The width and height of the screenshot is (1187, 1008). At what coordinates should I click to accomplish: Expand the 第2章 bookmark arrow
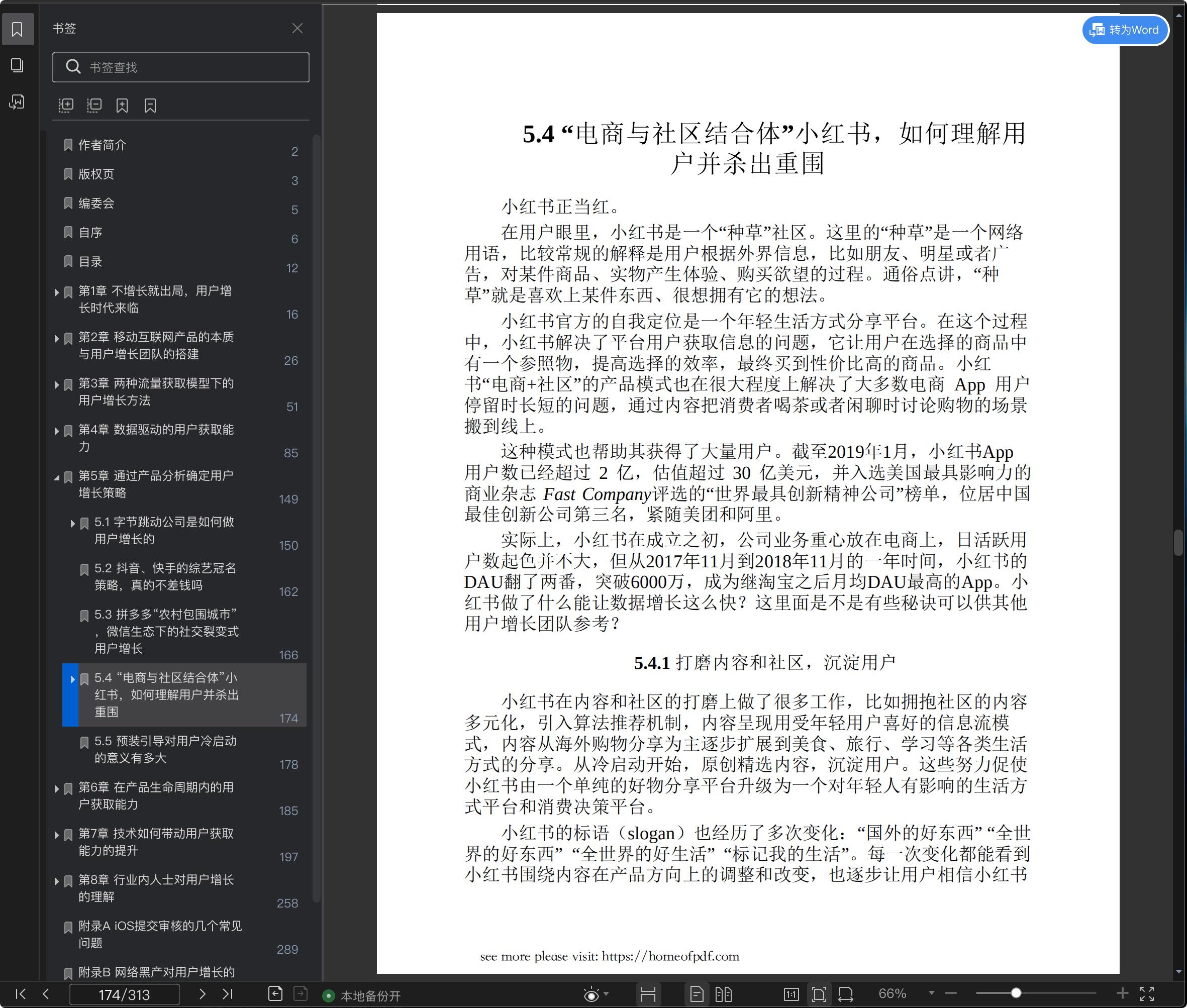tap(57, 339)
